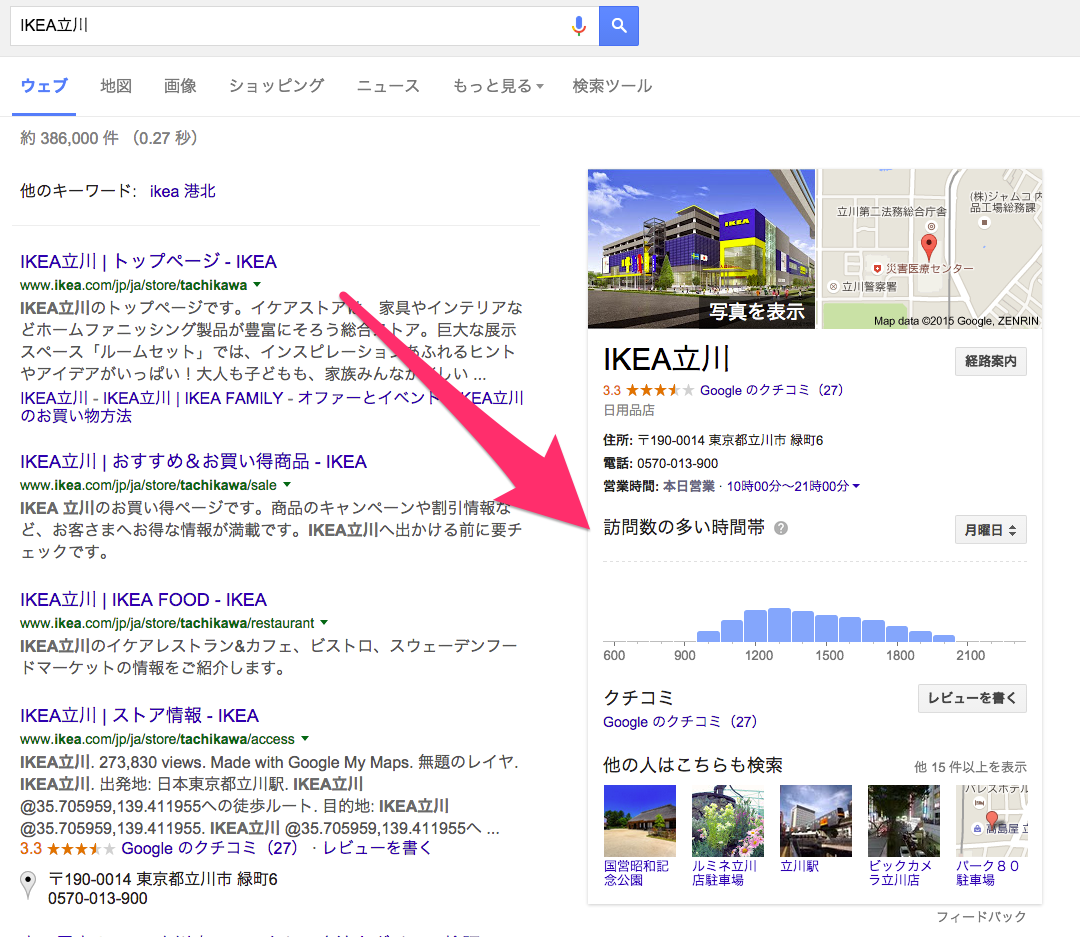Open IKEA FOOD result link
The image size is (1080, 937).
[143, 599]
